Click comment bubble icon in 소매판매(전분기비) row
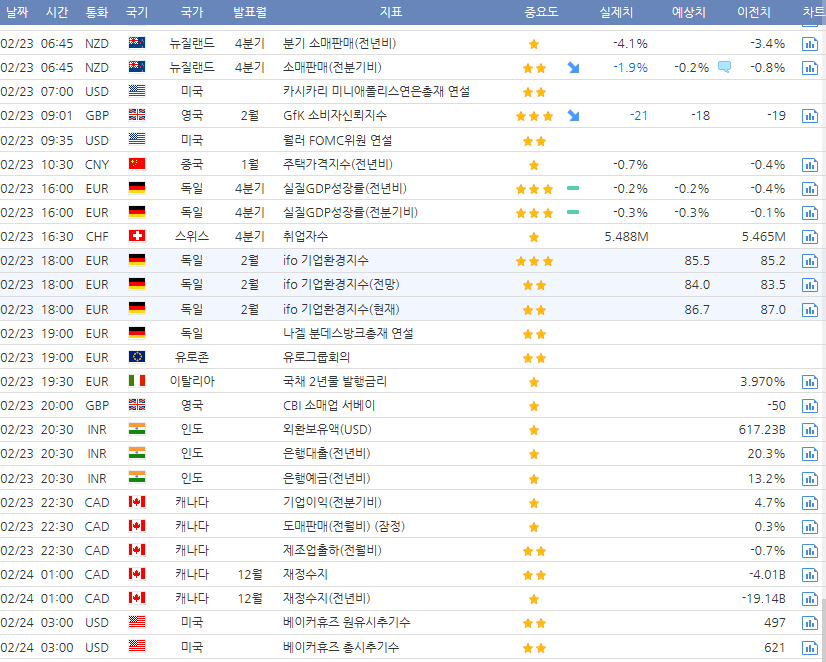The image size is (826, 662). [x=724, y=67]
